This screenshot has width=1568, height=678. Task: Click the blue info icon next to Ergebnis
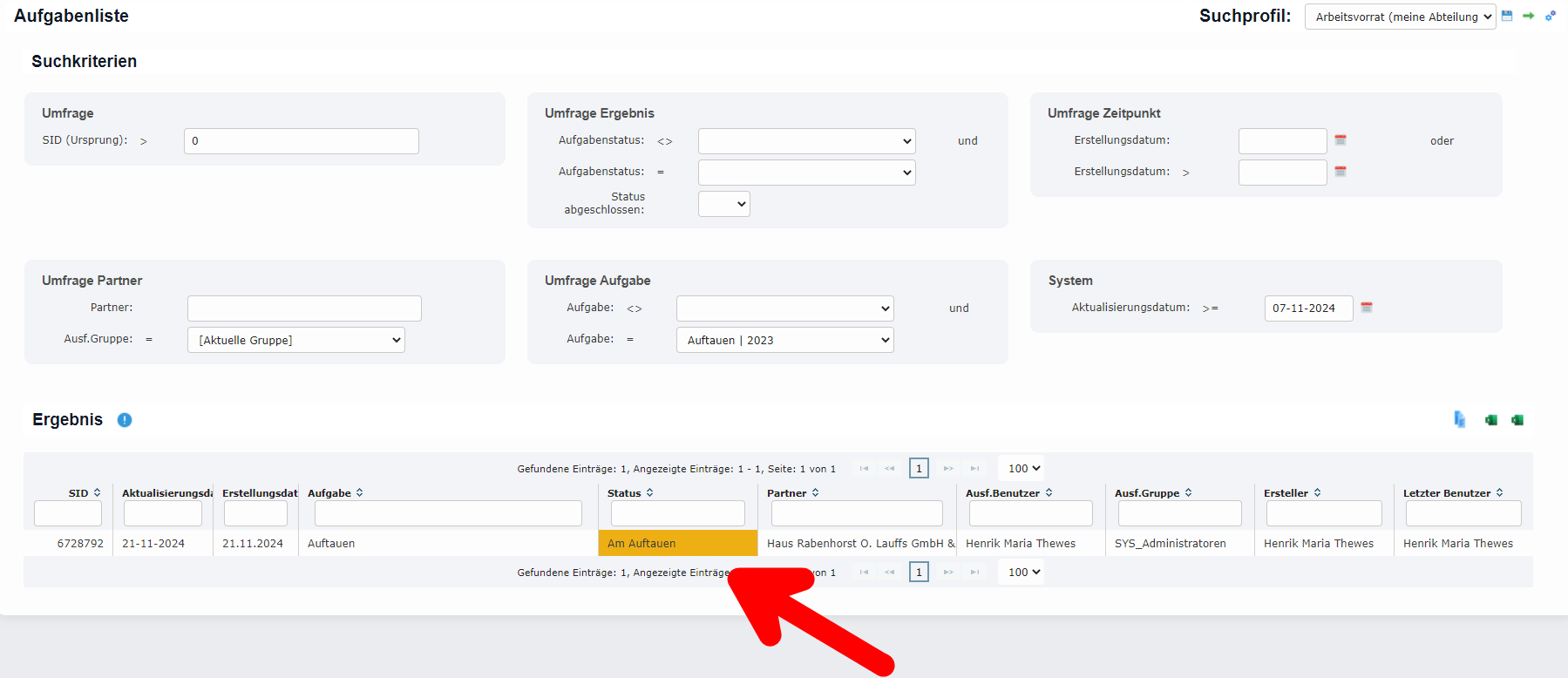pos(125,420)
